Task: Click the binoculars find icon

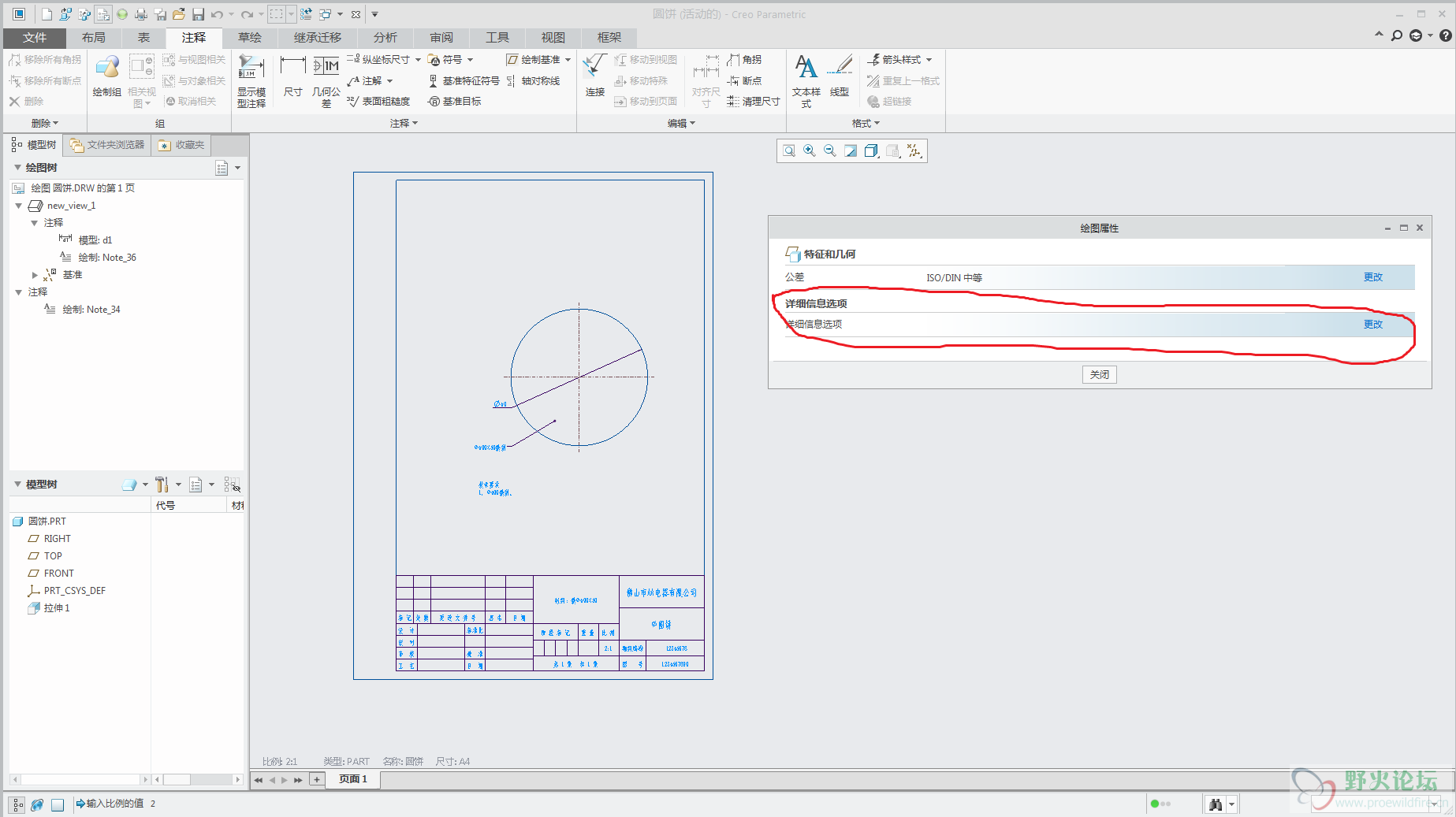Action: click(x=1216, y=804)
